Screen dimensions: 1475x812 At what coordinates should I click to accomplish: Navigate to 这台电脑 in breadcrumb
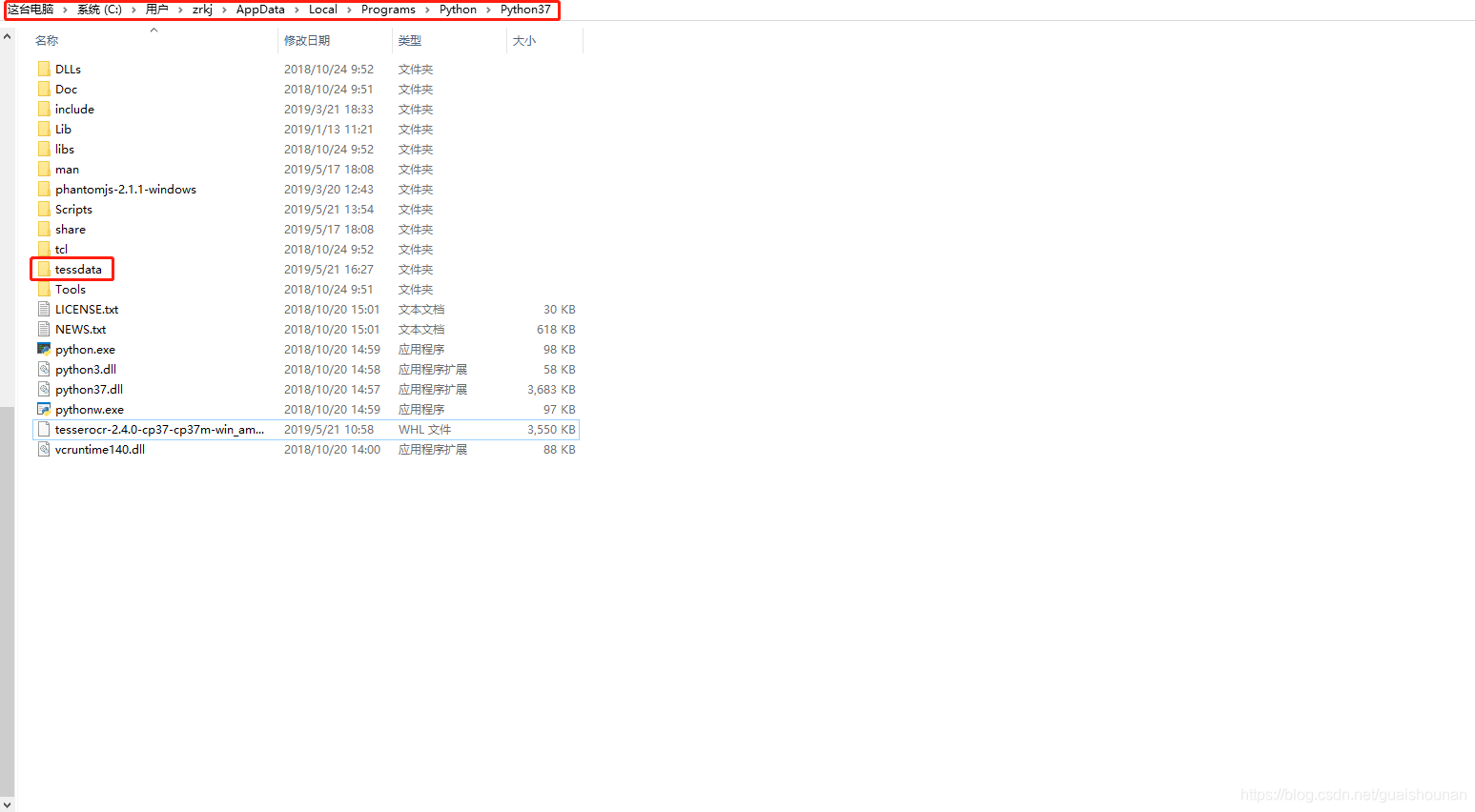point(31,10)
